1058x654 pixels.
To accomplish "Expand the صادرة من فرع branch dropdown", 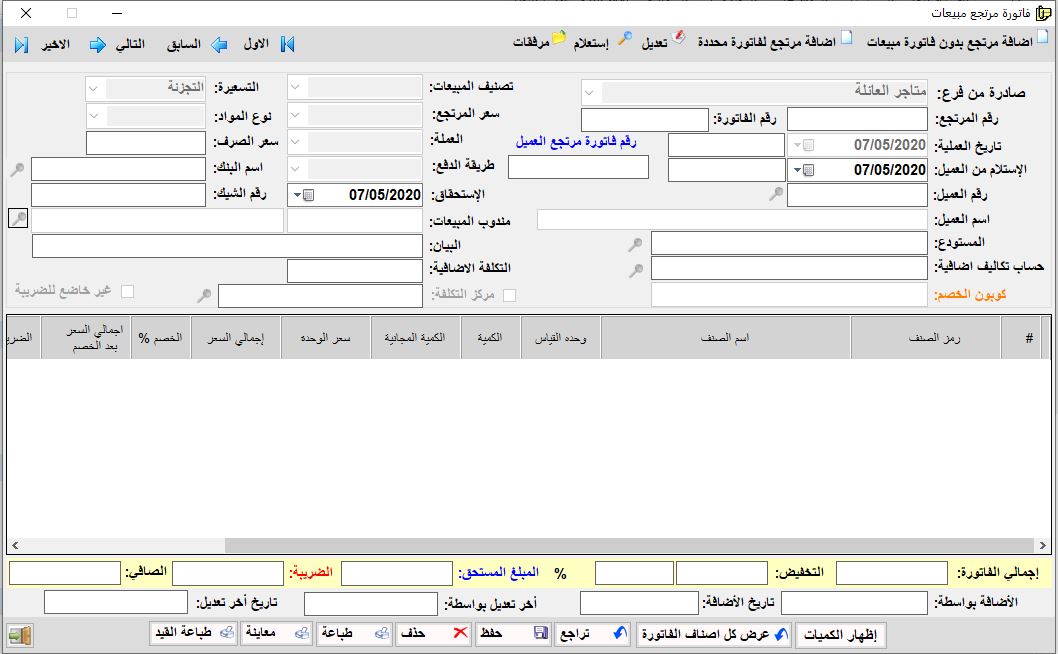I will point(590,92).
